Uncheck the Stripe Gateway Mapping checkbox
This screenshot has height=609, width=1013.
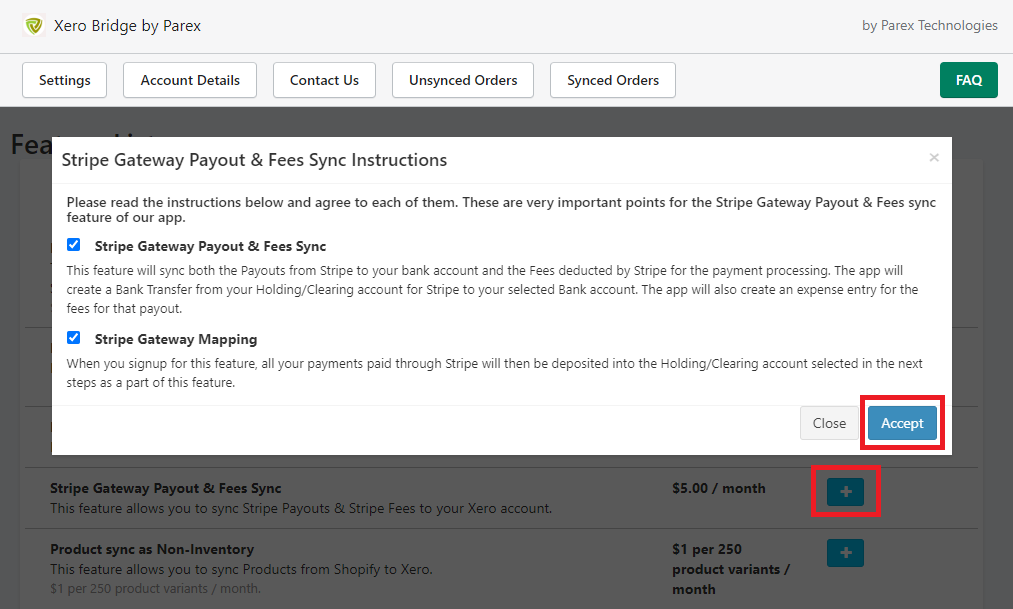point(74,338)
